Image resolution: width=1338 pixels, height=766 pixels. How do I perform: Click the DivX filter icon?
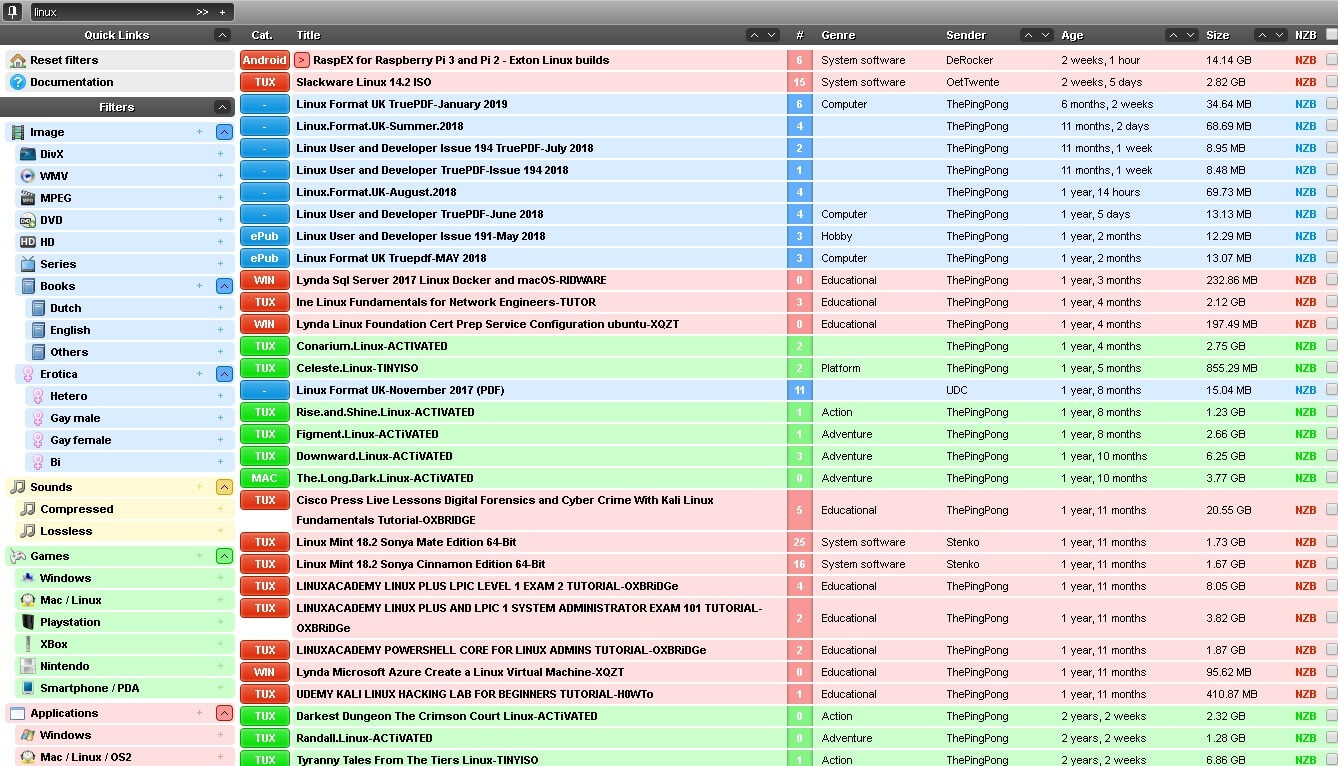[28, 154]
